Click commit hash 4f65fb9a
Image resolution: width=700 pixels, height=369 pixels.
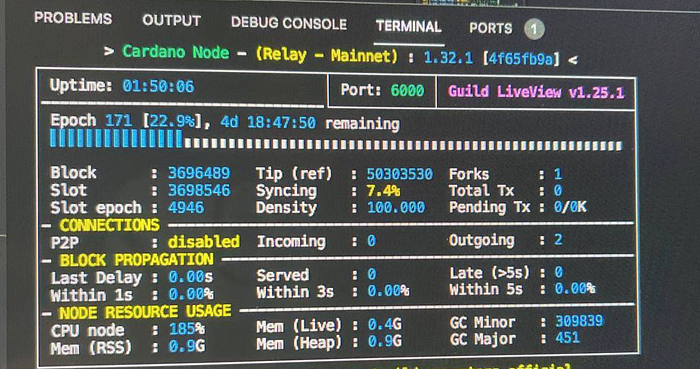(x=521, y=59)
